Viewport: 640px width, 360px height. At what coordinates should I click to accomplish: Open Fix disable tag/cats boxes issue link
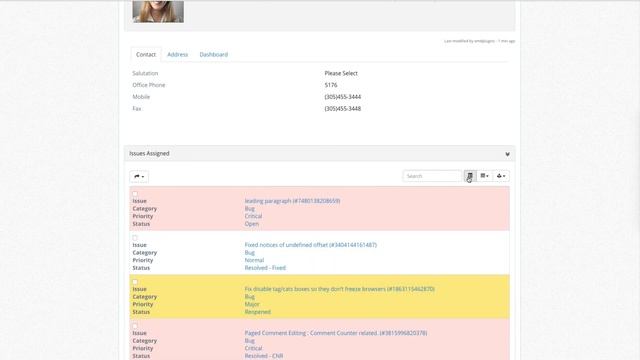click(x=340, y=289)
